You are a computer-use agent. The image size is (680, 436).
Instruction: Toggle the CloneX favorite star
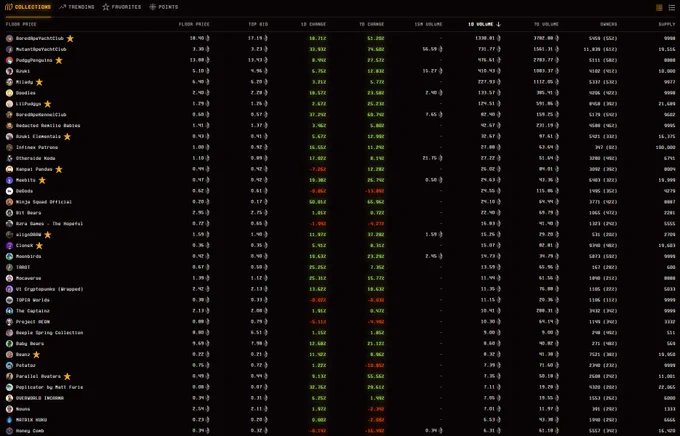point(39,246)
